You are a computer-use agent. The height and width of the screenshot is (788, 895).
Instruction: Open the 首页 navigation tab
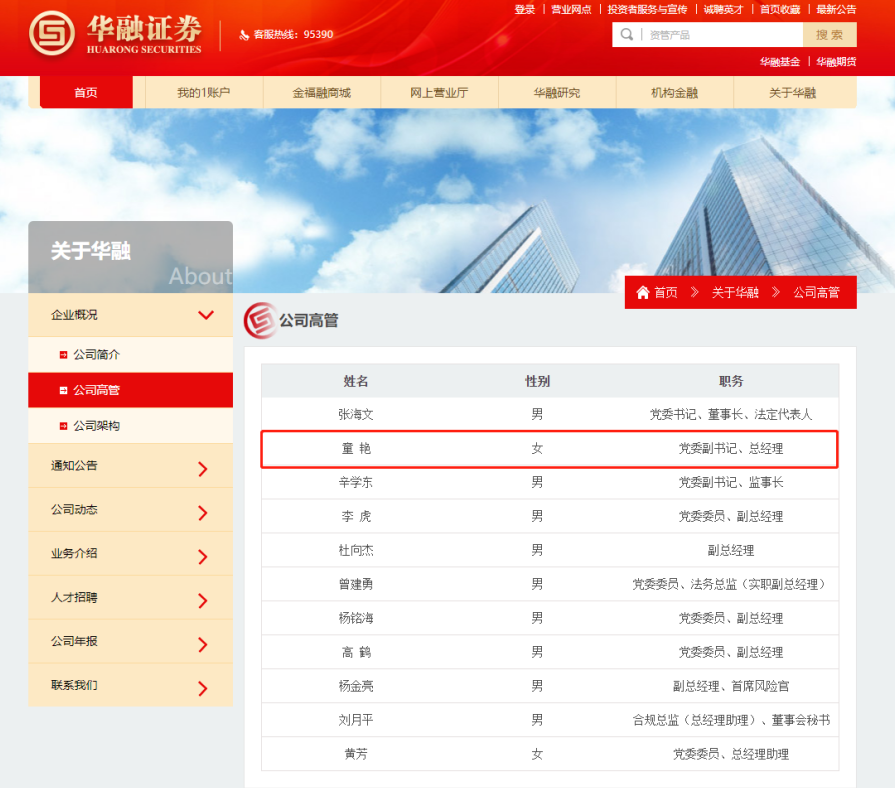tap(86, 93)
